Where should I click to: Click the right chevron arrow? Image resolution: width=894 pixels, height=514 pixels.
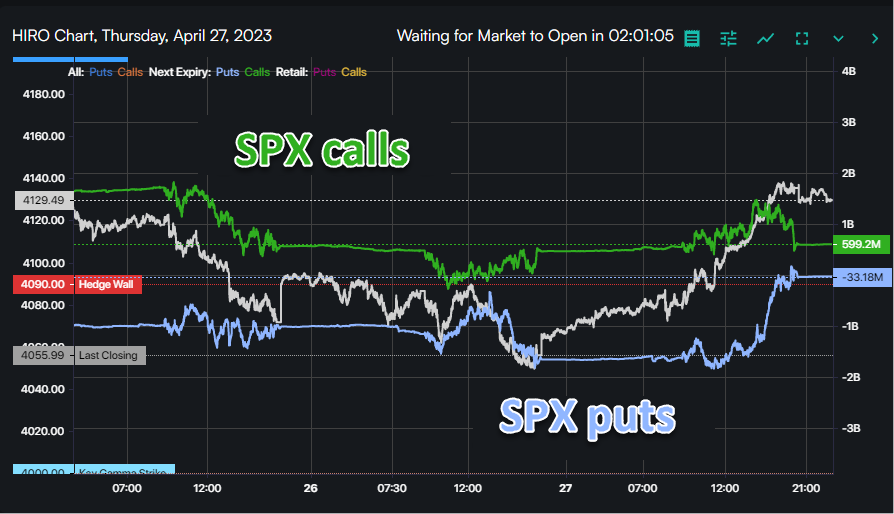pyautogui.click(x=871, y=38)
